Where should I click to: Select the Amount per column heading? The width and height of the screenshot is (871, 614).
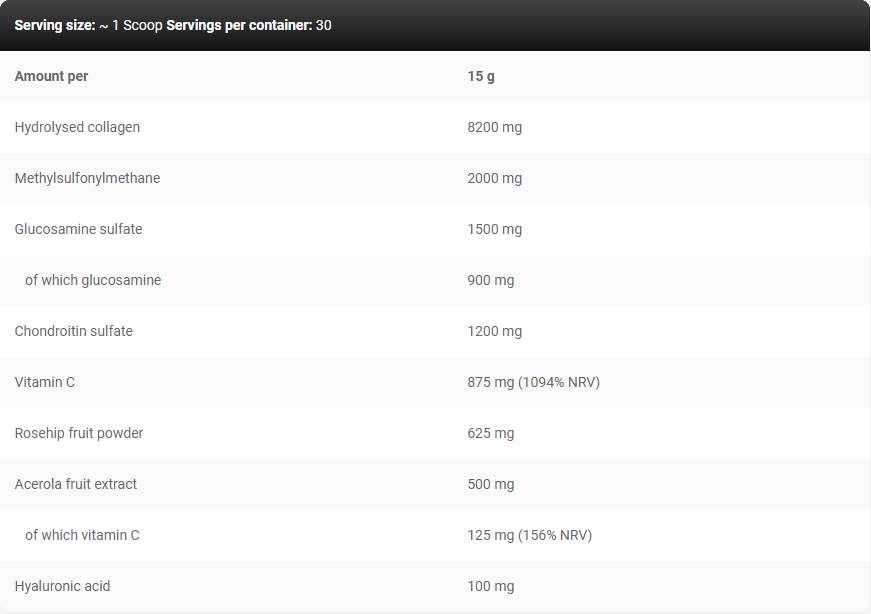tap(51, 76)
